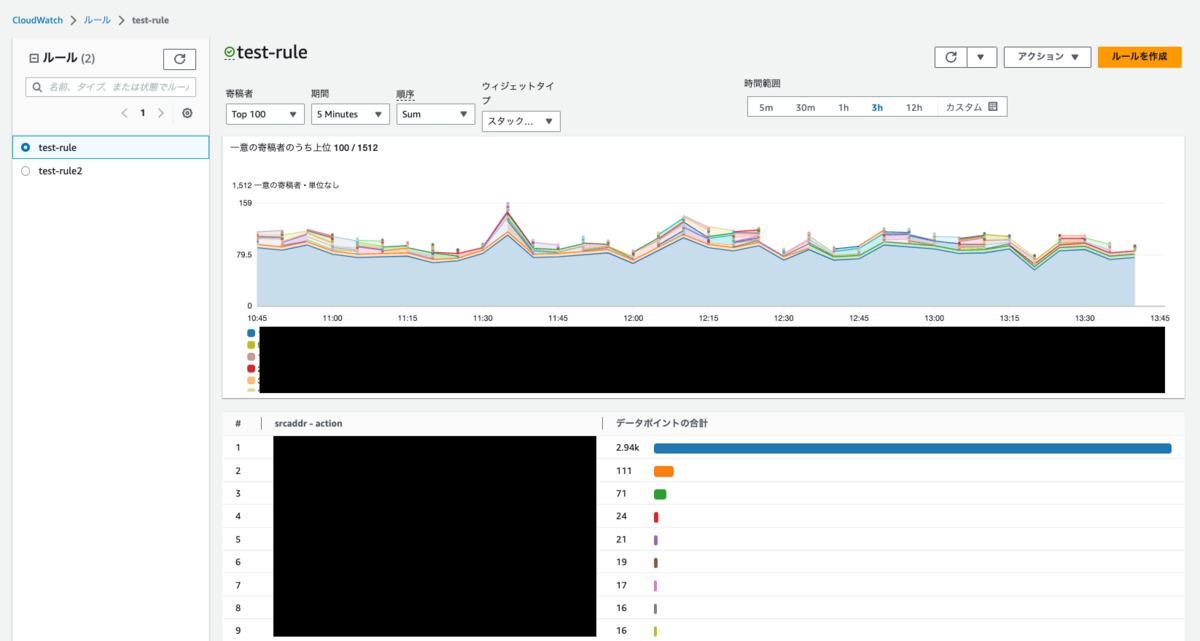
Task: Click the light orange legend swatch
Action: (251, 381)
